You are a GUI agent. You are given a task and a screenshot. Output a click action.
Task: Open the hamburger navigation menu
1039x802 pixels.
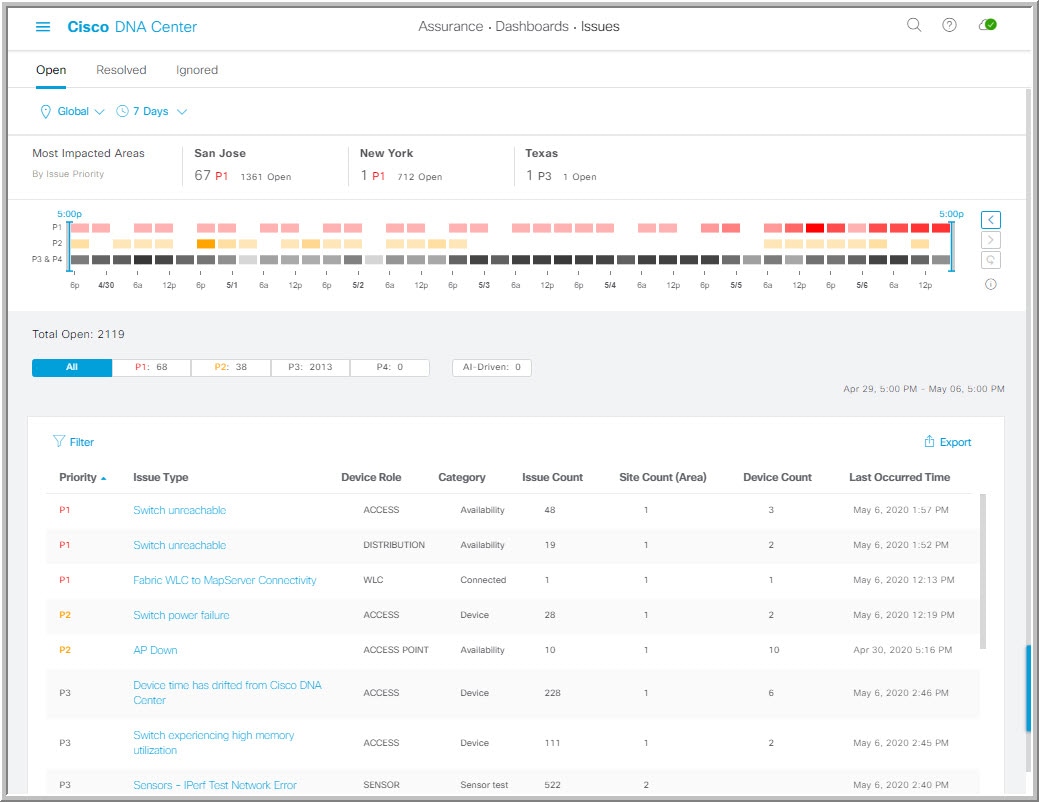click(x=43, y=27)
